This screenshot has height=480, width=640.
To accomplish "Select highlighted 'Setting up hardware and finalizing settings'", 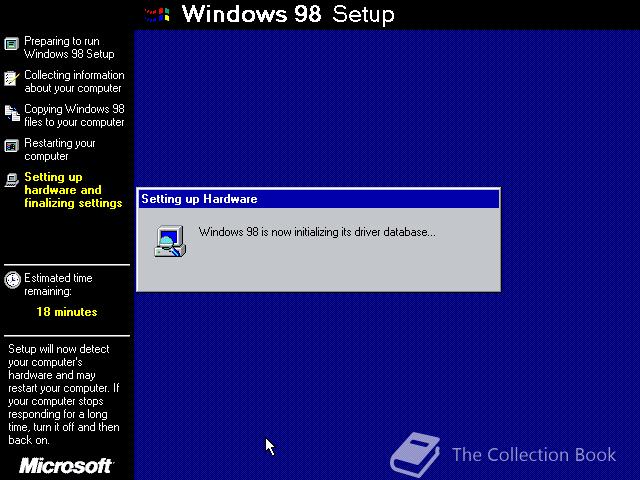I will (73, 190).
